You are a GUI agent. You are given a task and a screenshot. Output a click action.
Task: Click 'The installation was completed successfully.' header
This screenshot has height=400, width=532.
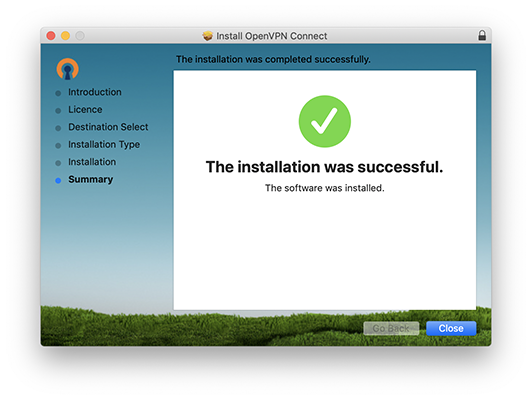coord(273,59)
